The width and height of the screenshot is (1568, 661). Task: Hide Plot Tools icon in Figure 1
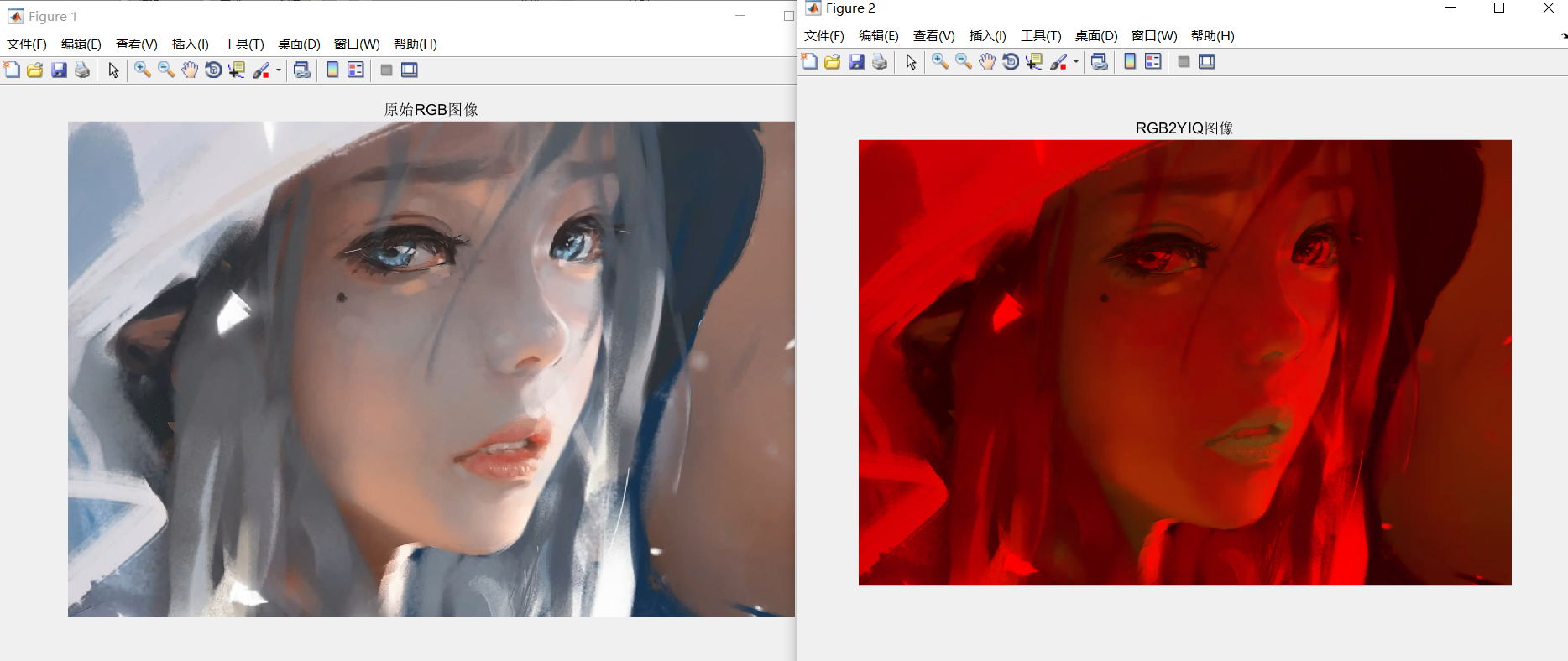(386, 70)
